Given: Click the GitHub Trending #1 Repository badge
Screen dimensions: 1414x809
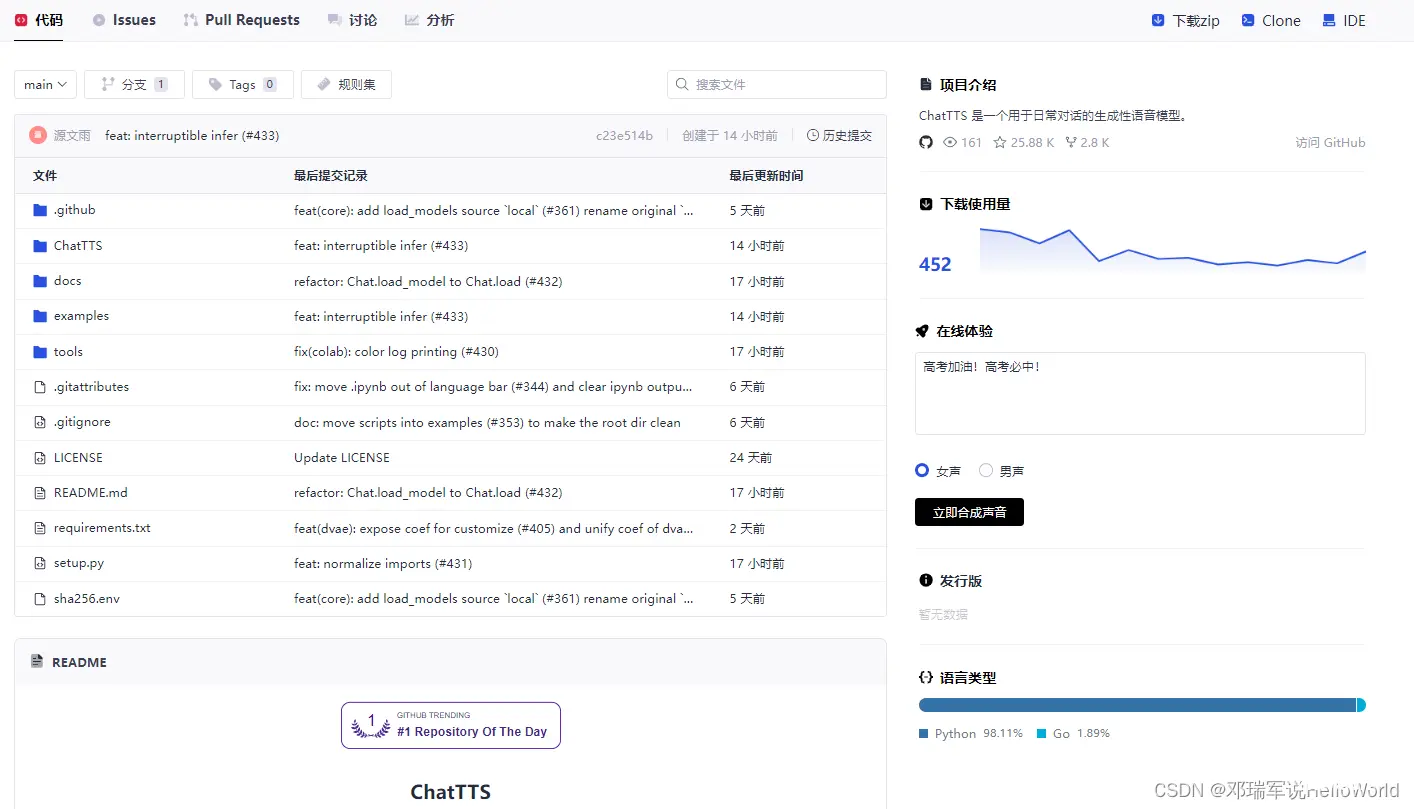Looking at the screenshot, I should pyautogui.click(x=451, y=725).
